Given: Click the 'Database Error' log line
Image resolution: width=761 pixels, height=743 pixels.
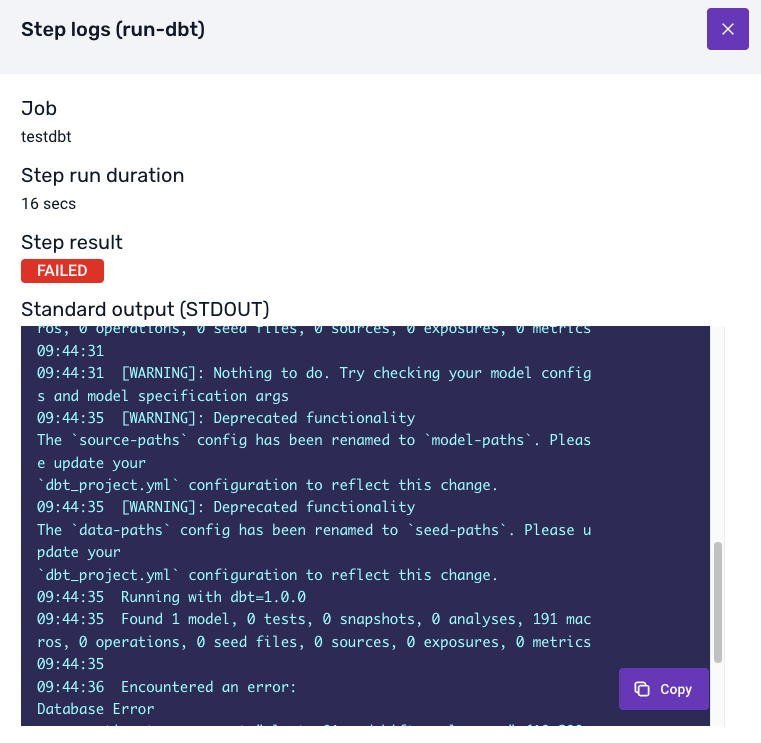Looking at the screenshot, I should (96, 709).
